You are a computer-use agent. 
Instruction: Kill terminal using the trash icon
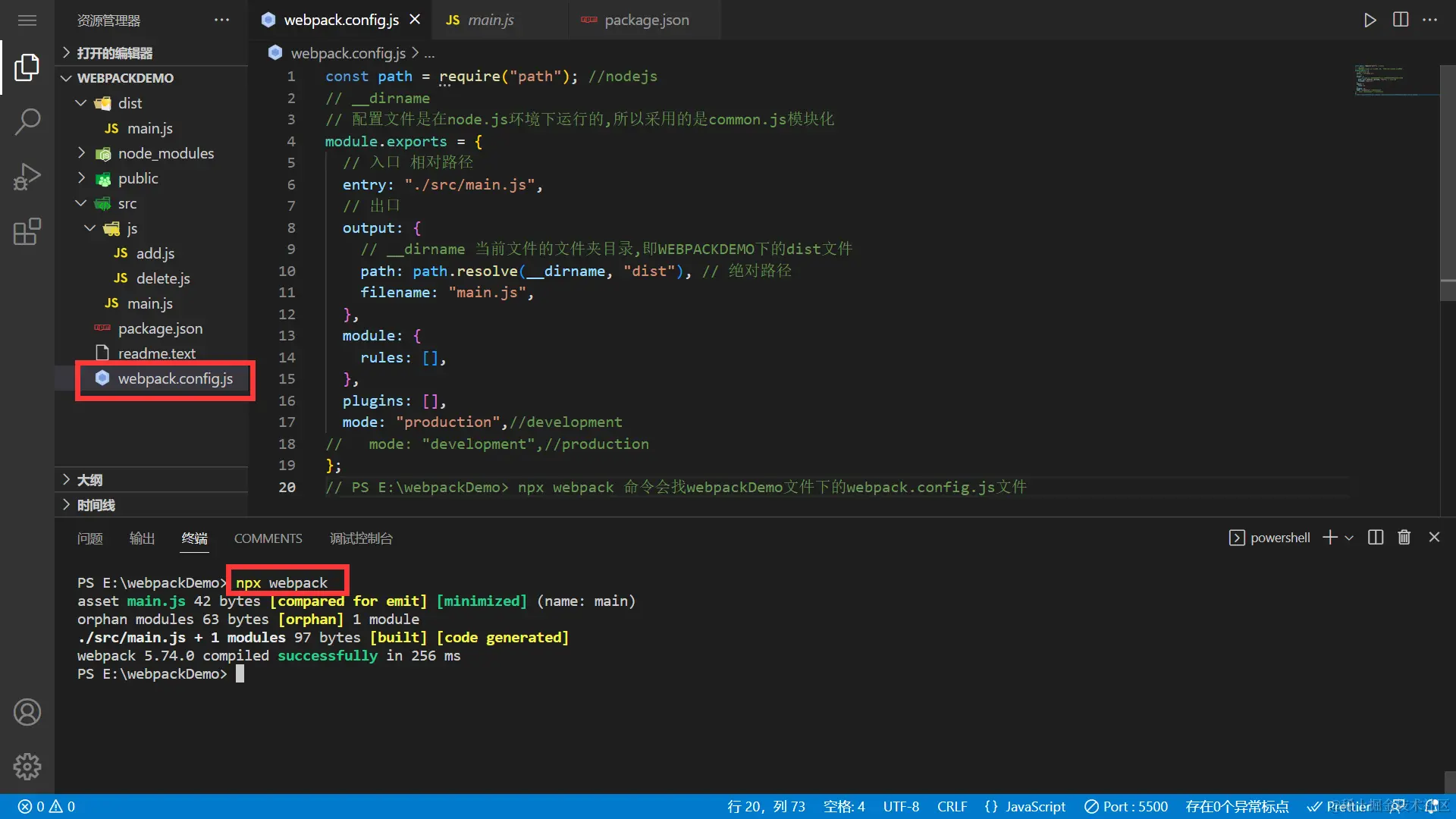(x=1404, y=538)
